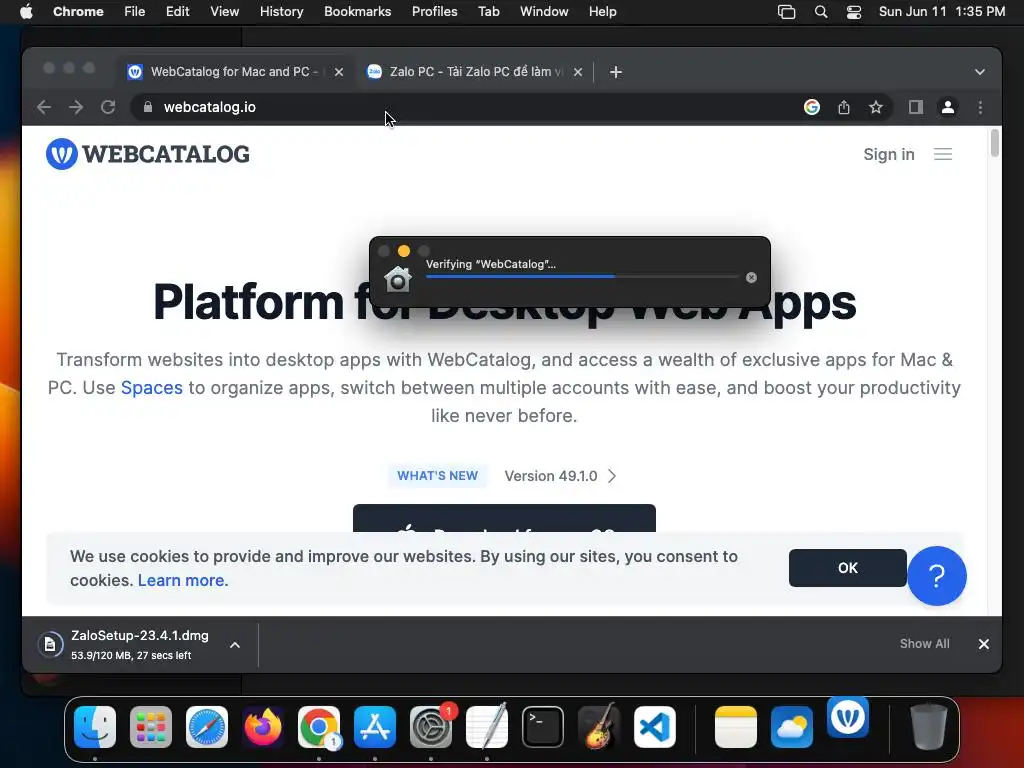Click the Chrome back arrow
The height and width of the screenshot is (768, 1024).
[x=44, y=107]
